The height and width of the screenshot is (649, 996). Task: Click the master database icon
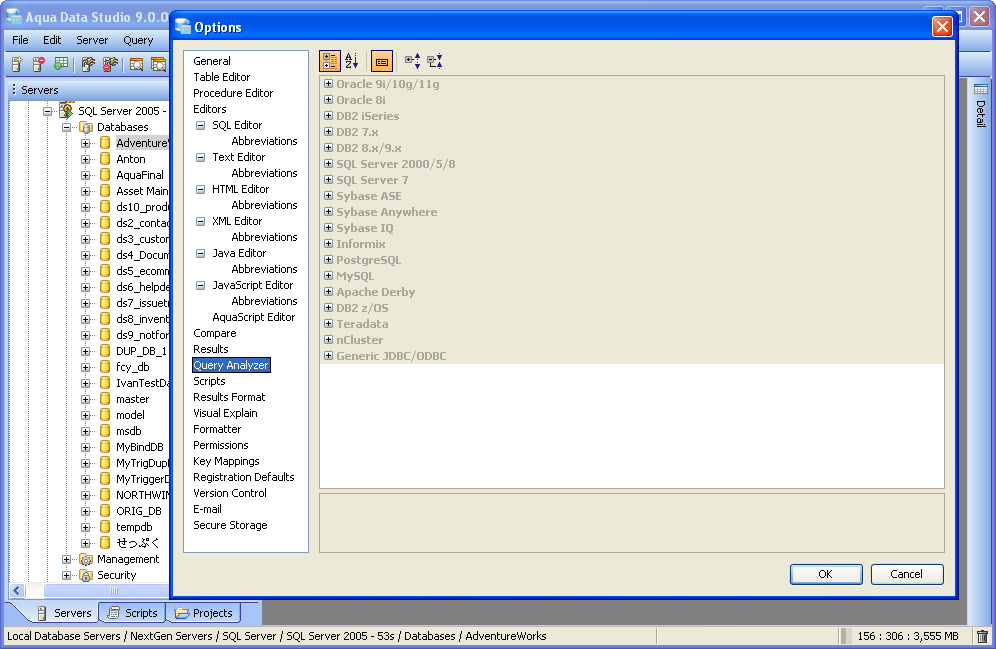105,399
